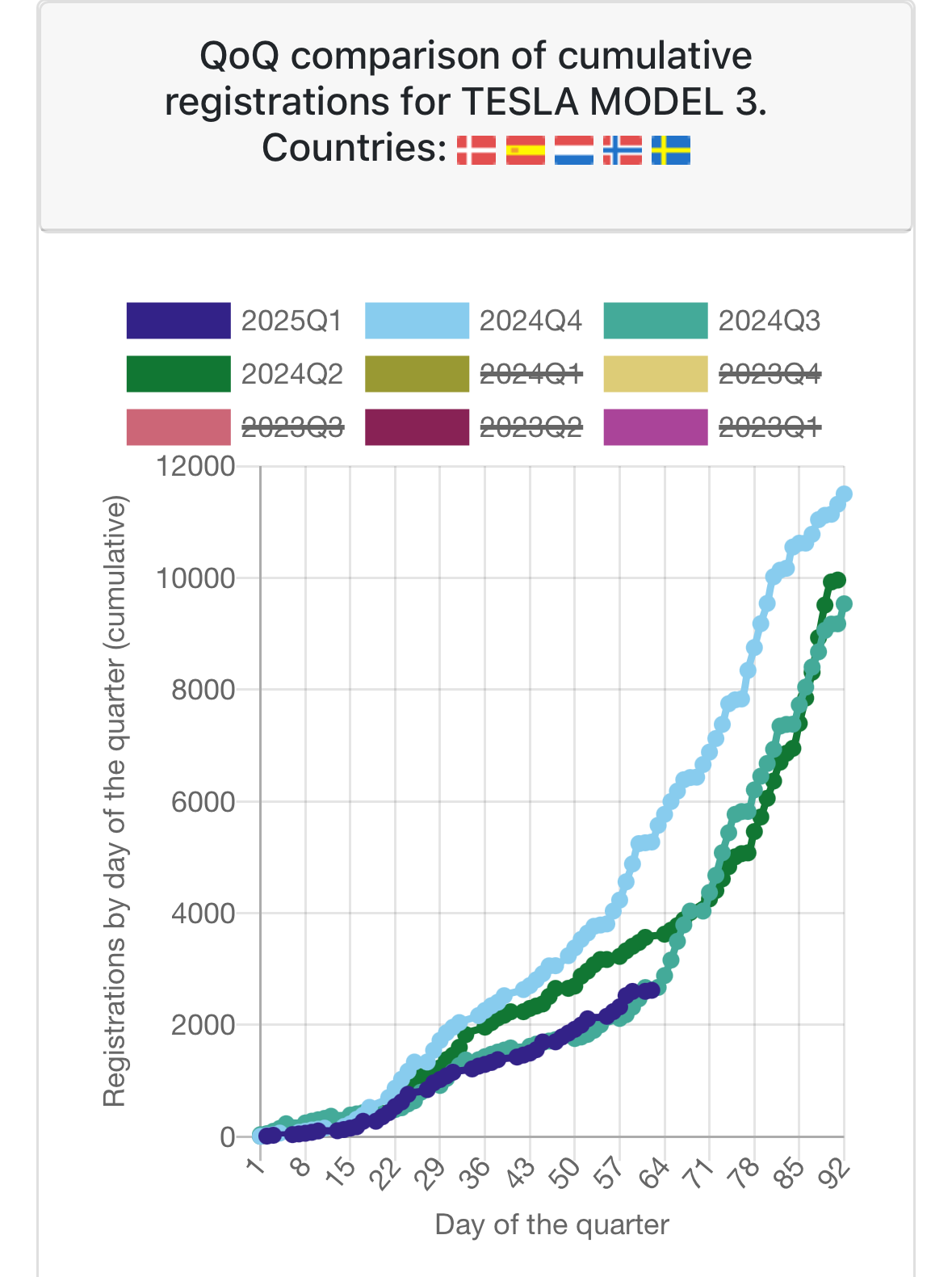The image size is (952, 1277).
Task: Click the Sweden flag icon
Action: click(x=671, y=150)
